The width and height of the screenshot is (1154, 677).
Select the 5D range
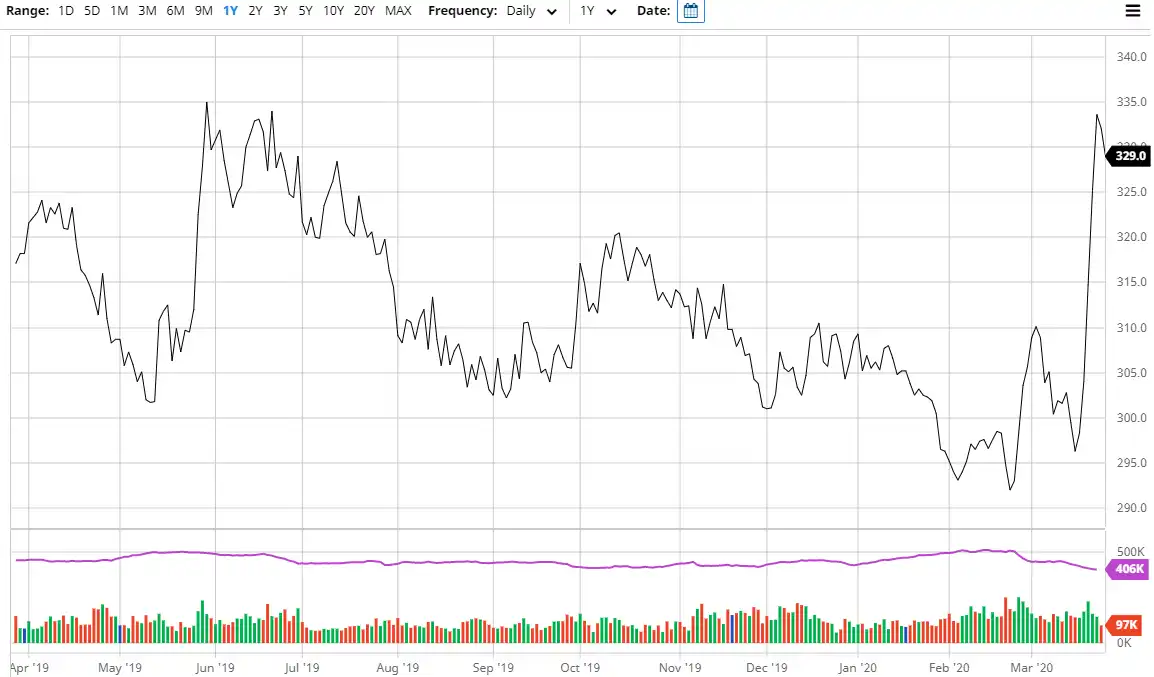(x=92, y=11)
